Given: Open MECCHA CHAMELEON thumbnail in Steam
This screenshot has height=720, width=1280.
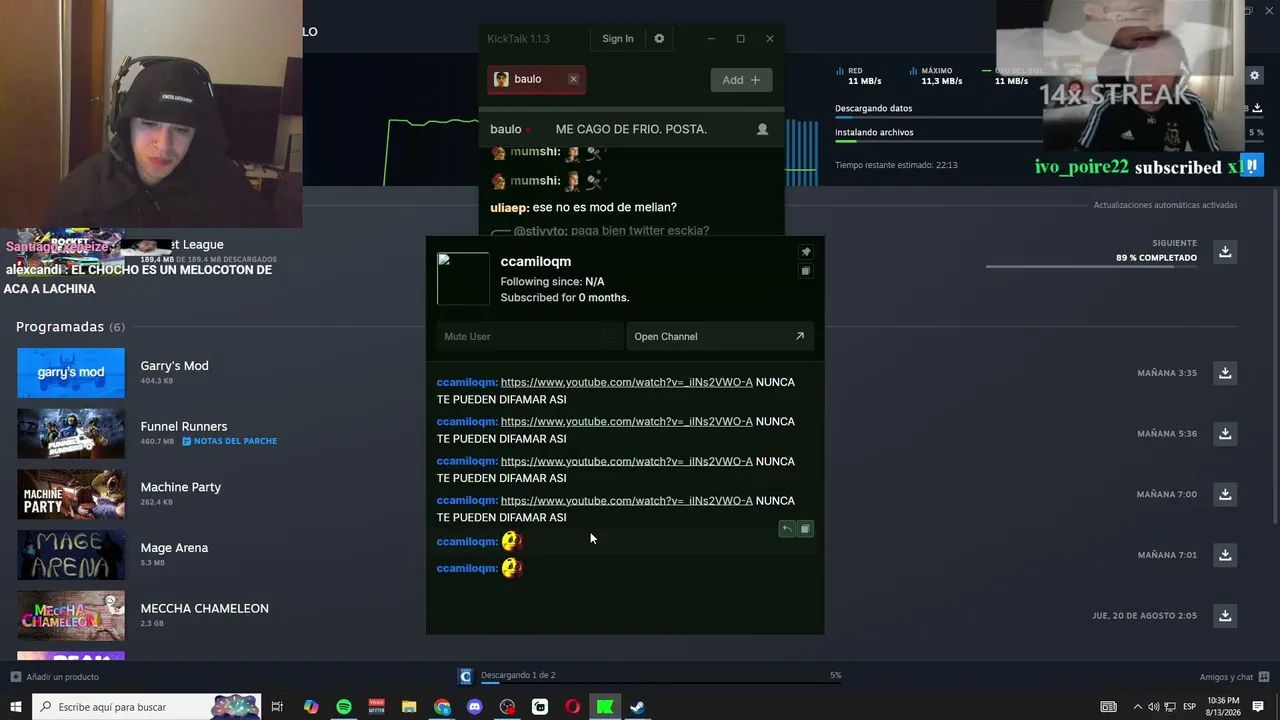Looking at the screenshot, I should (71, 615).
